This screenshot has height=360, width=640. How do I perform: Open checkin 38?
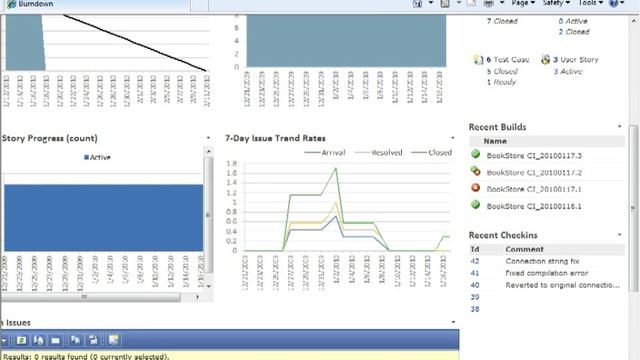click(x=475, y=309)
